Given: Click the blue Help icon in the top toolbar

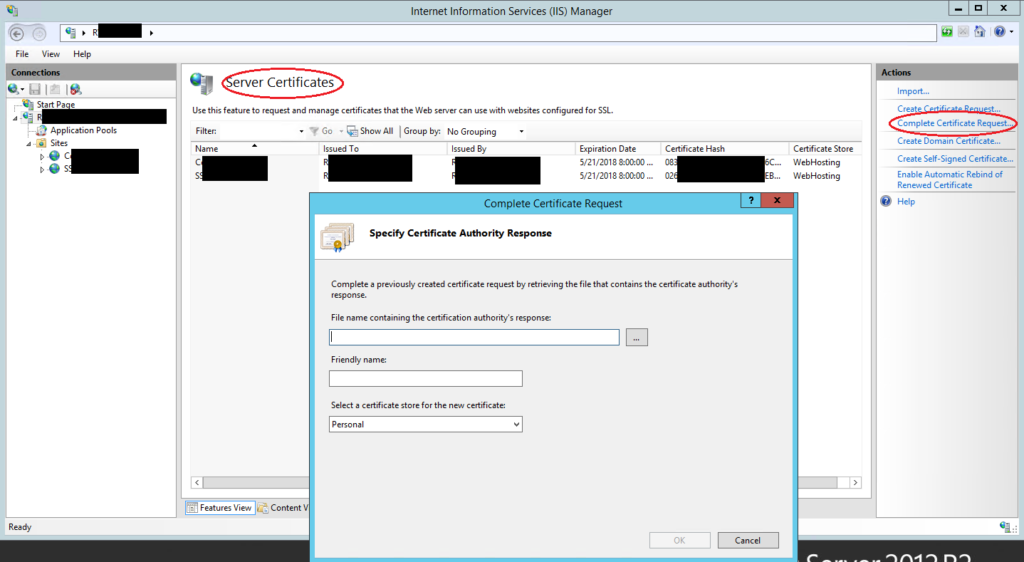Looking at the screenshot, I should pos(1000,31).
